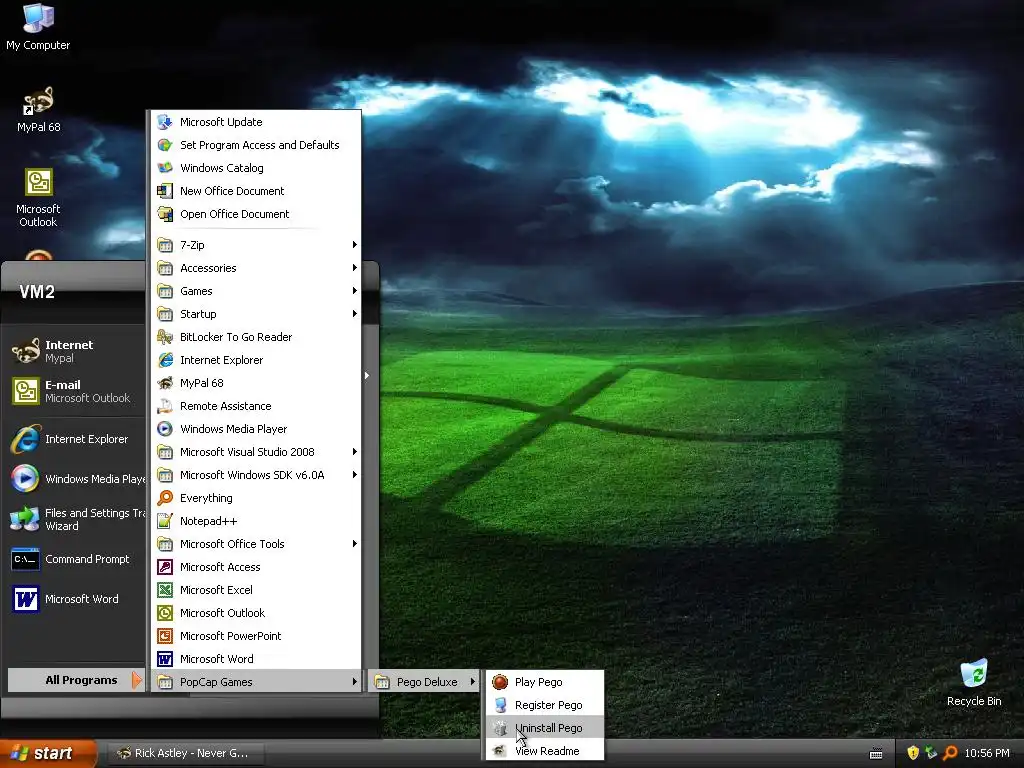Launch Notepad++

click(x=256, y=521)
